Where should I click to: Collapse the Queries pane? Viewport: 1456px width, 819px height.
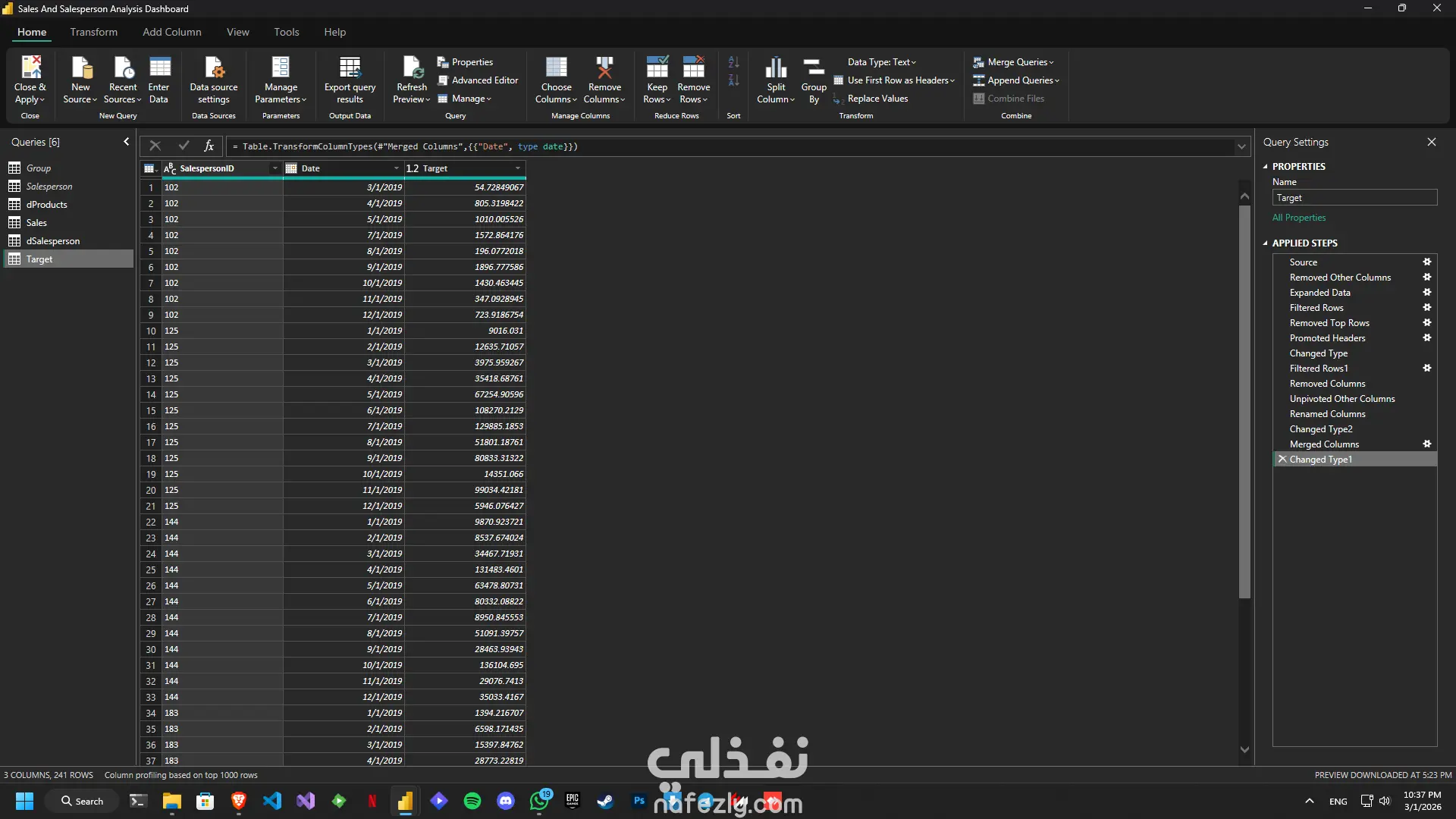coord(126,142)
